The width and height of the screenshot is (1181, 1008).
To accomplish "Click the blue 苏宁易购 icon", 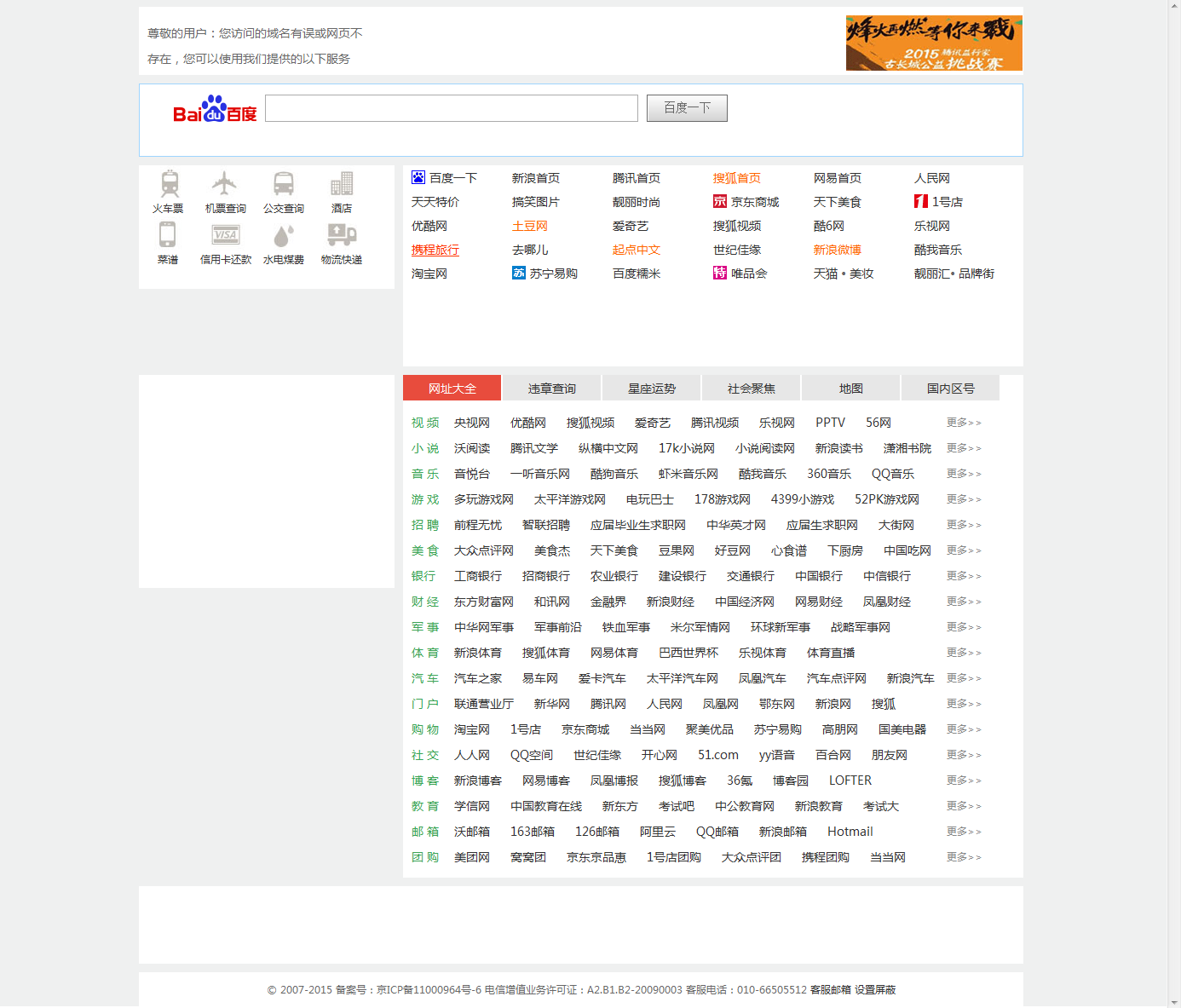I will (519, 273).
